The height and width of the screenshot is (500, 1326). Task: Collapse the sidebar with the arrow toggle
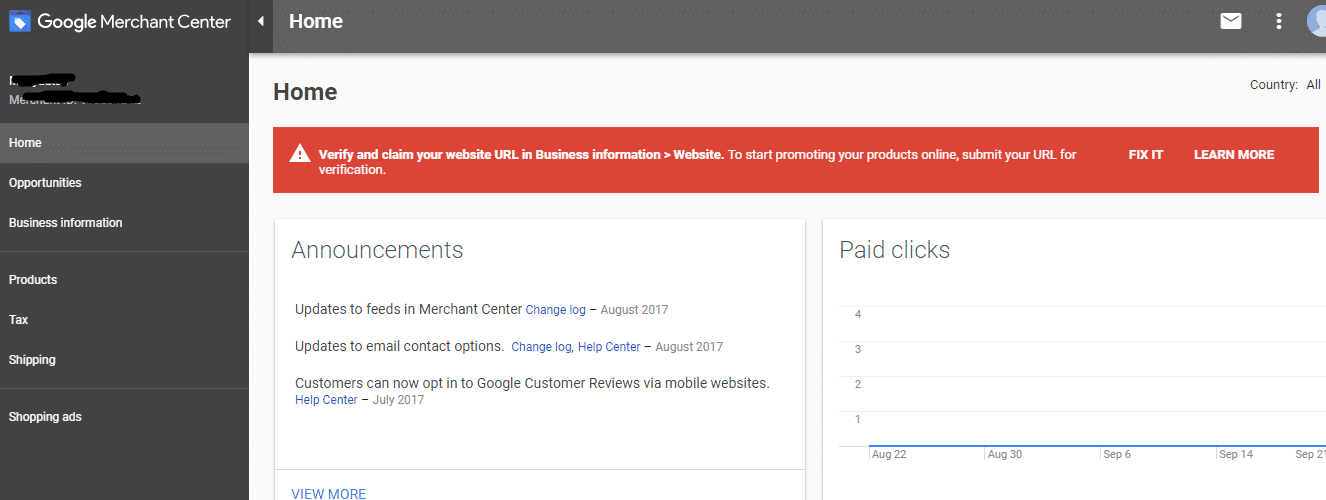260,21
